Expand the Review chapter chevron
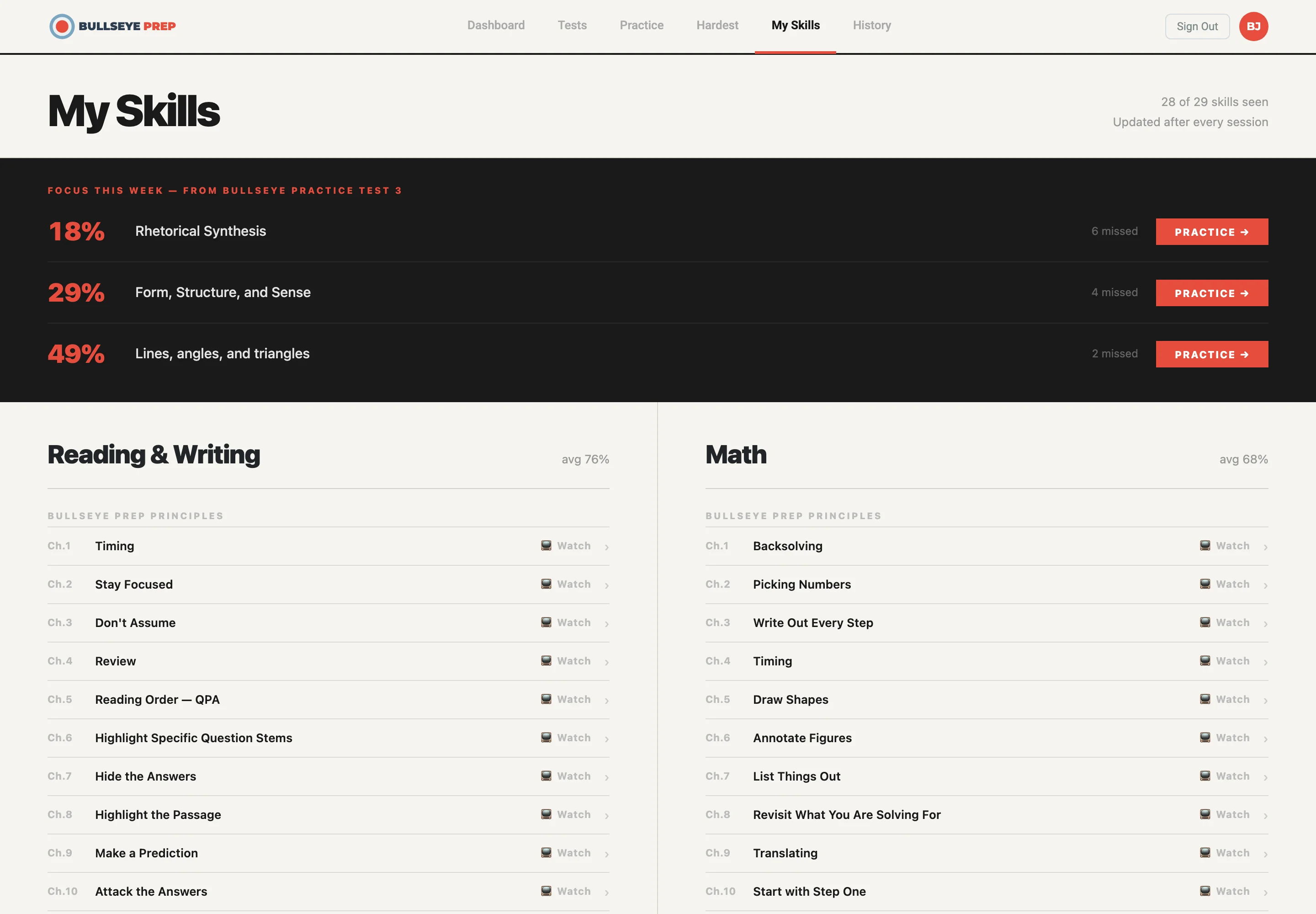The width and height of the screenshot is (1316, 914). pos(606,662)
